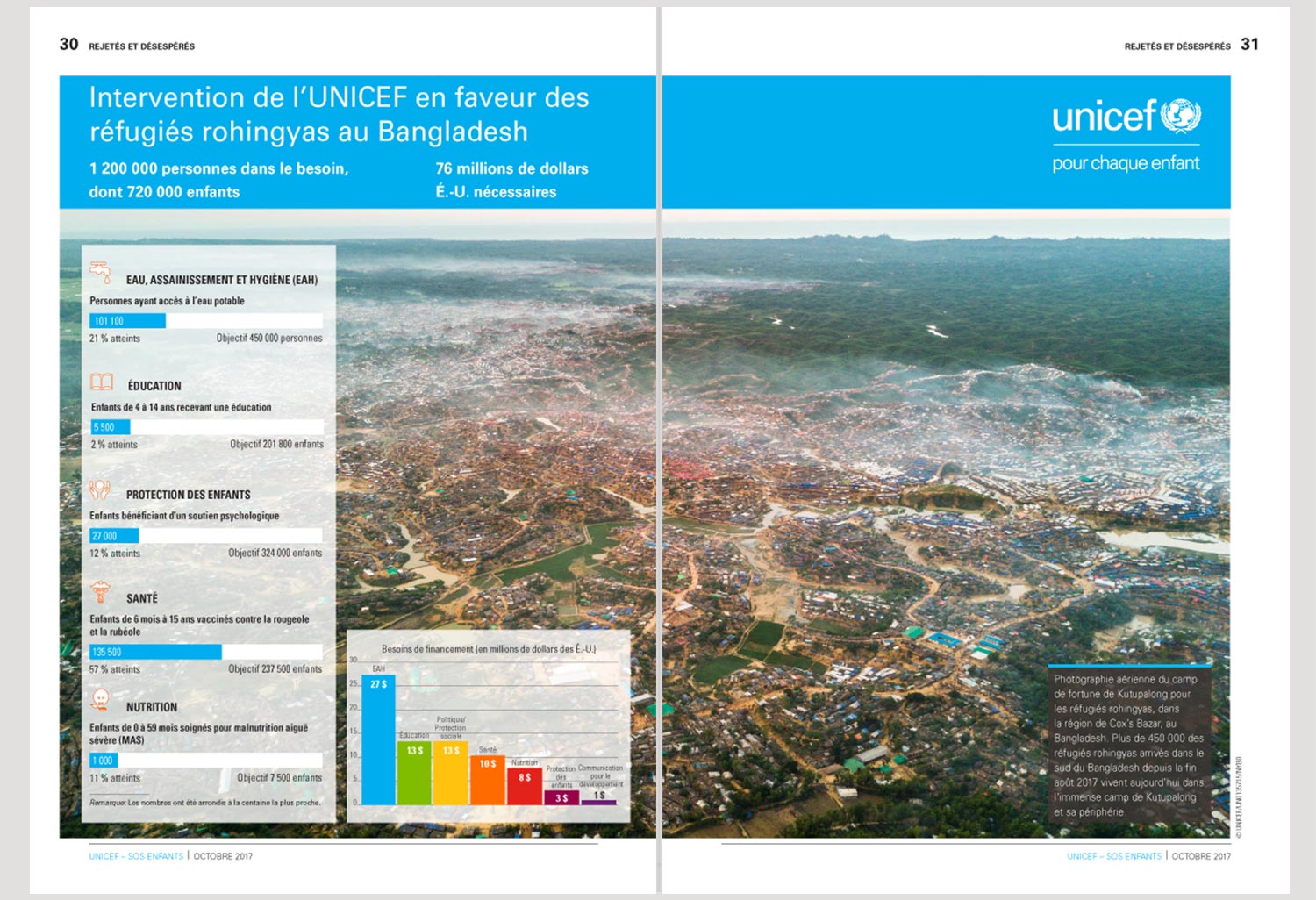The image size is (1316, 900).
Task: Click the 1 $ Communication pour le développement bar
Action: pyautogui.click(x=598, y=802)
